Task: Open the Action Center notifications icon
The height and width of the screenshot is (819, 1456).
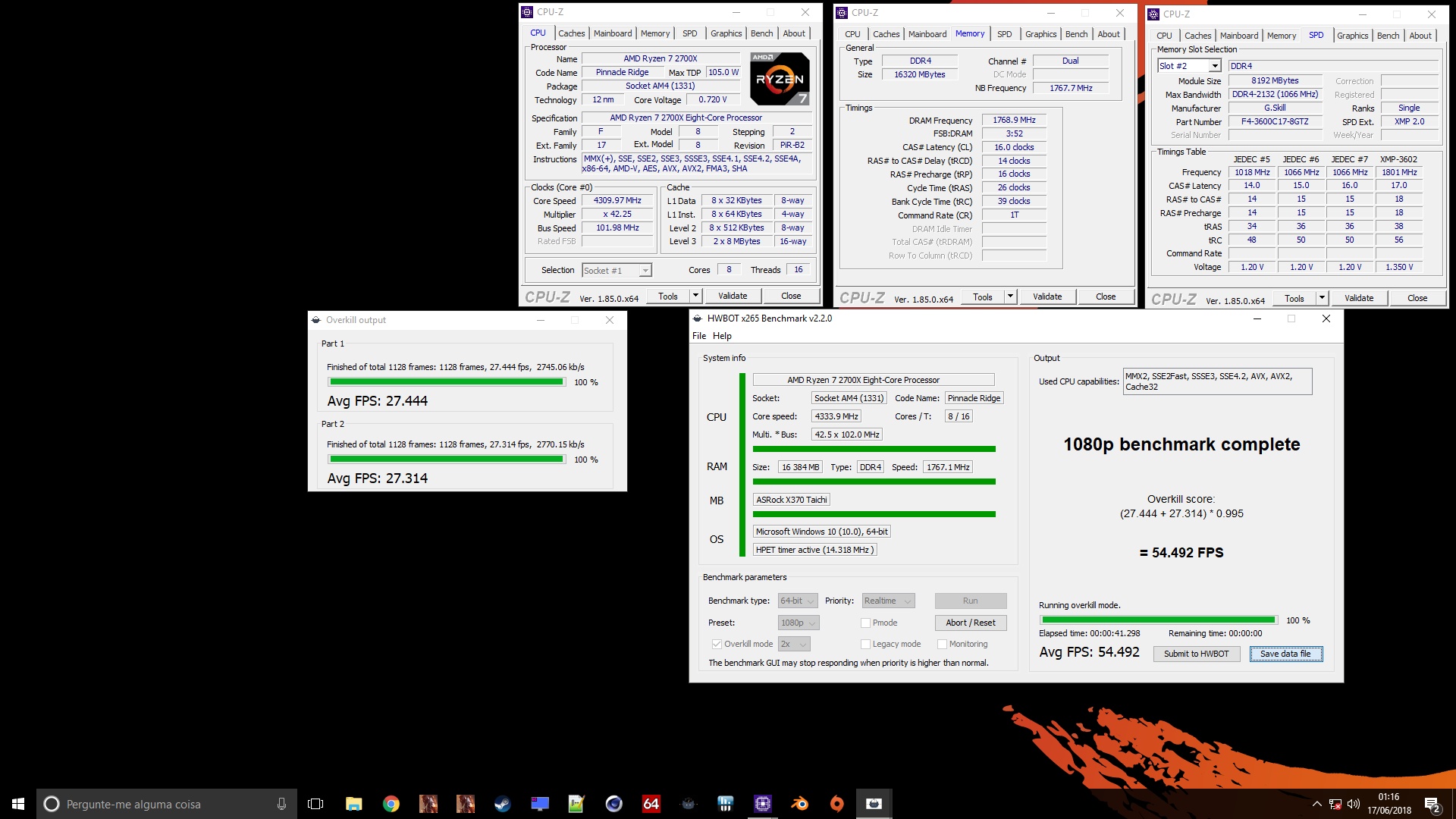Action: point(1432,804)
